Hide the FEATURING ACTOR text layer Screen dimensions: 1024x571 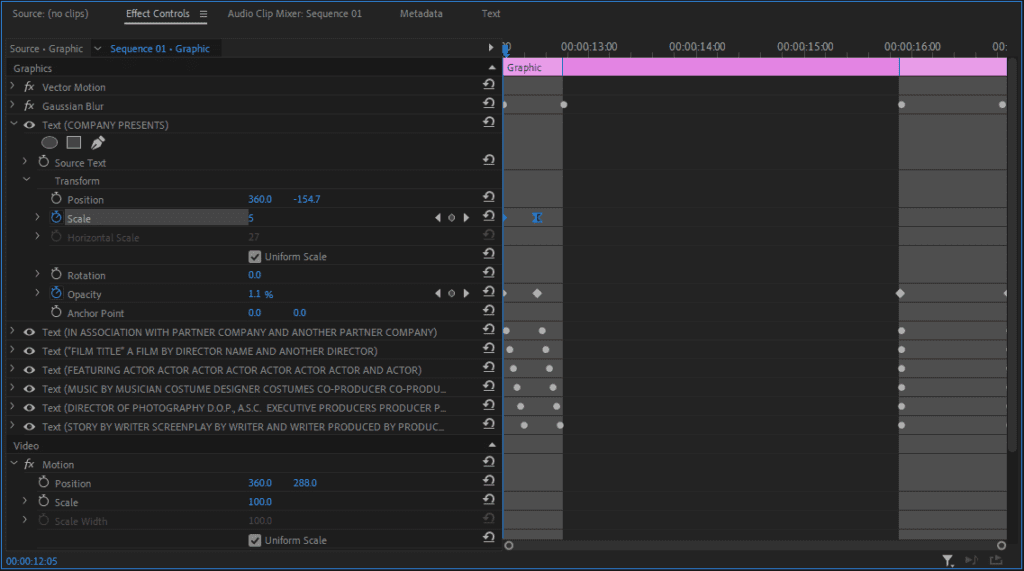click(29, 370)
